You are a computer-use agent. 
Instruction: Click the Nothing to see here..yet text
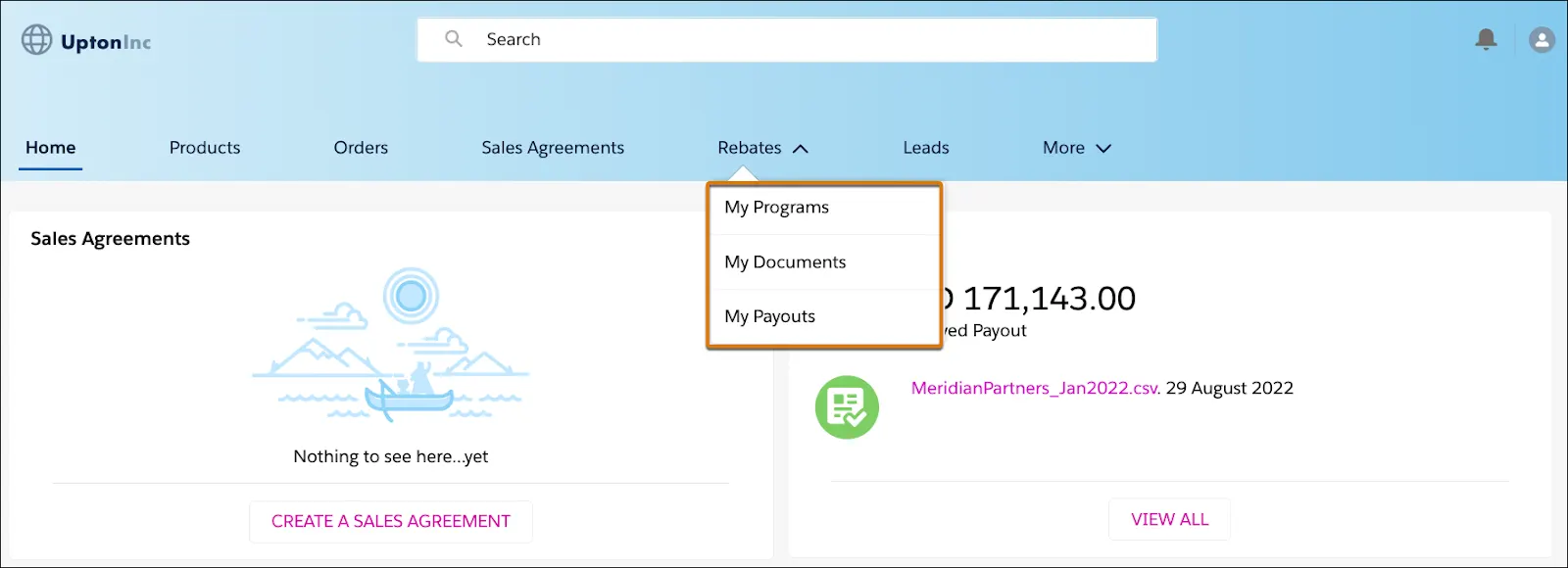click(391, 456)
